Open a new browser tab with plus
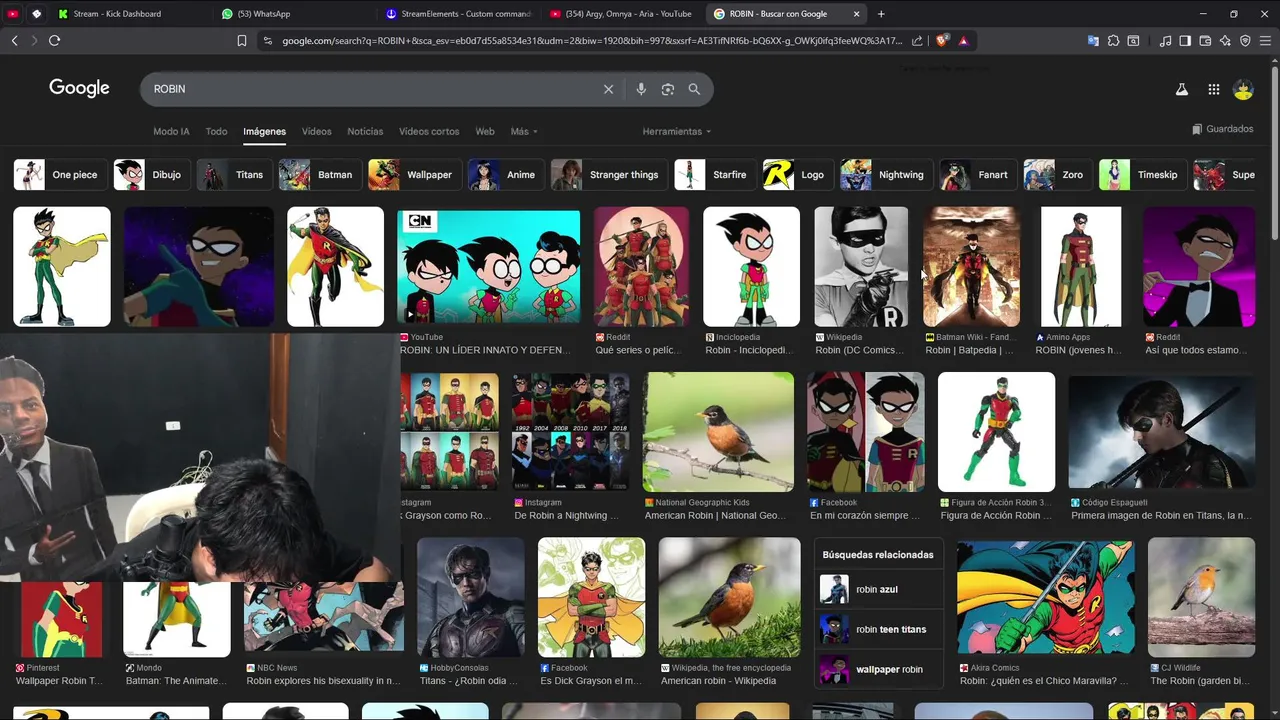 pyautogui.click(x=881, y=14)
